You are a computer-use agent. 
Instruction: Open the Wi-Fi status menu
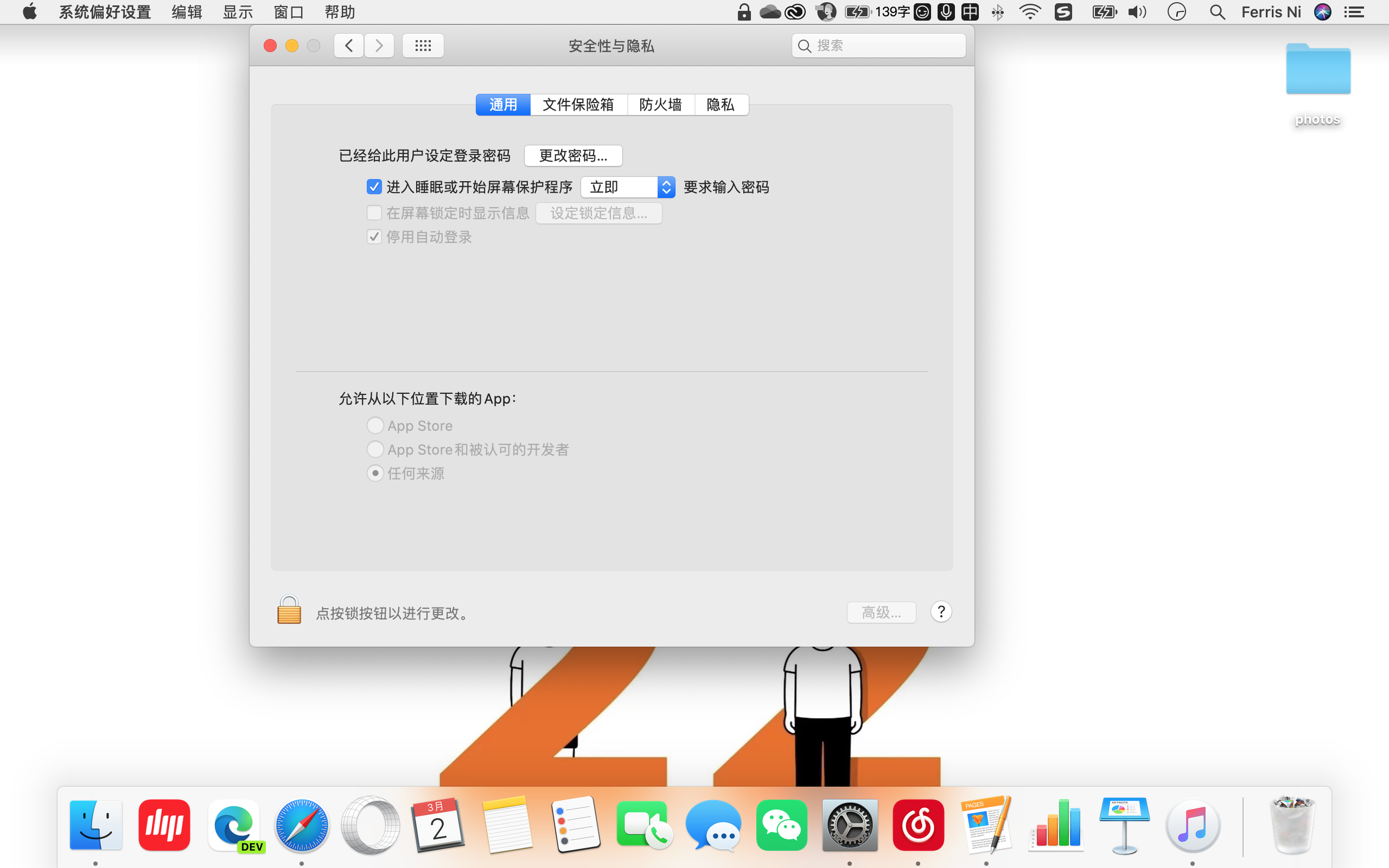(1030, 12)
